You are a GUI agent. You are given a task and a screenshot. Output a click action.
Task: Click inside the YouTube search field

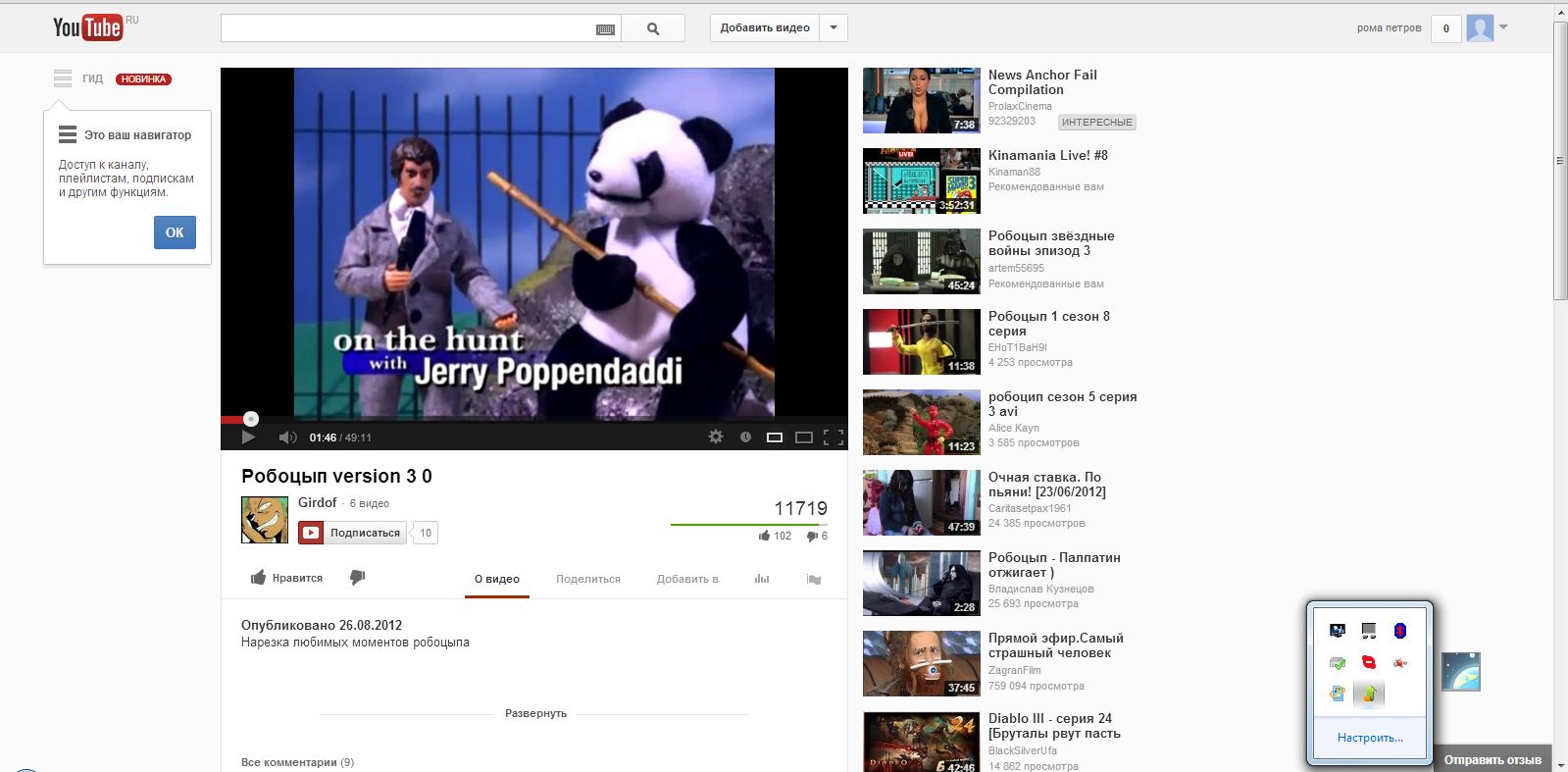(x=408, y=28)
